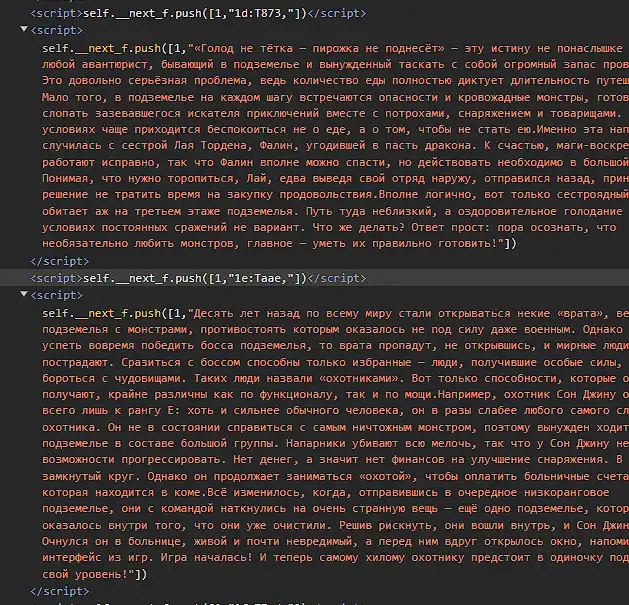Click text line свой уровень!"])

[x=95, y=574]
